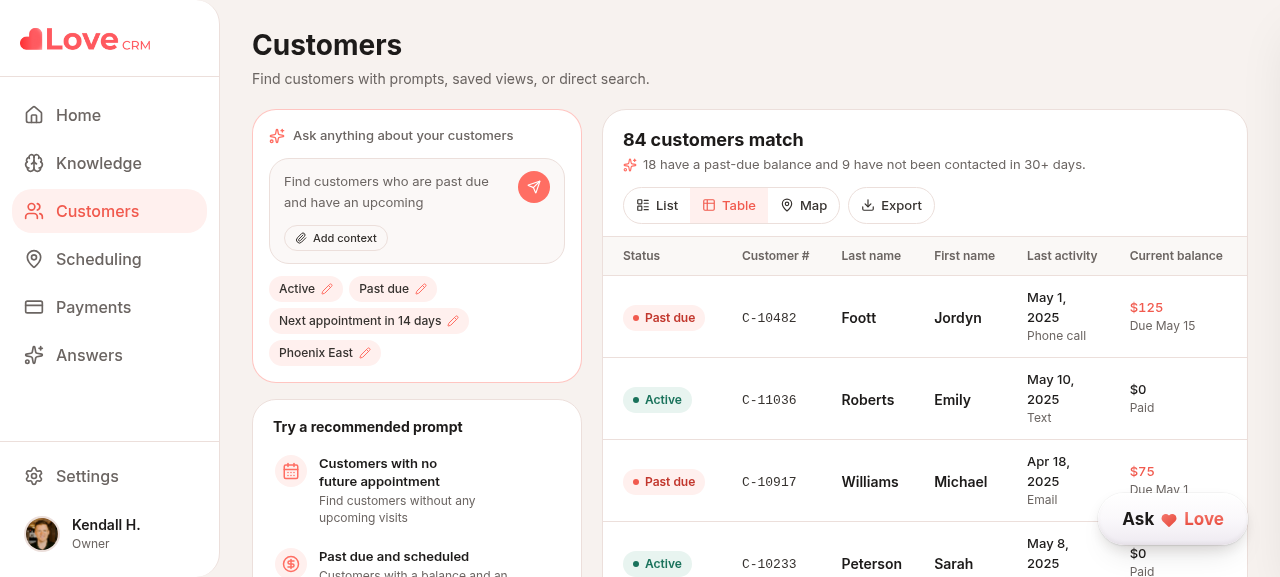Viewport: 1280px width, 577px height.
Task: Open Settings from the sidebar
Action: tap(109, 476)
